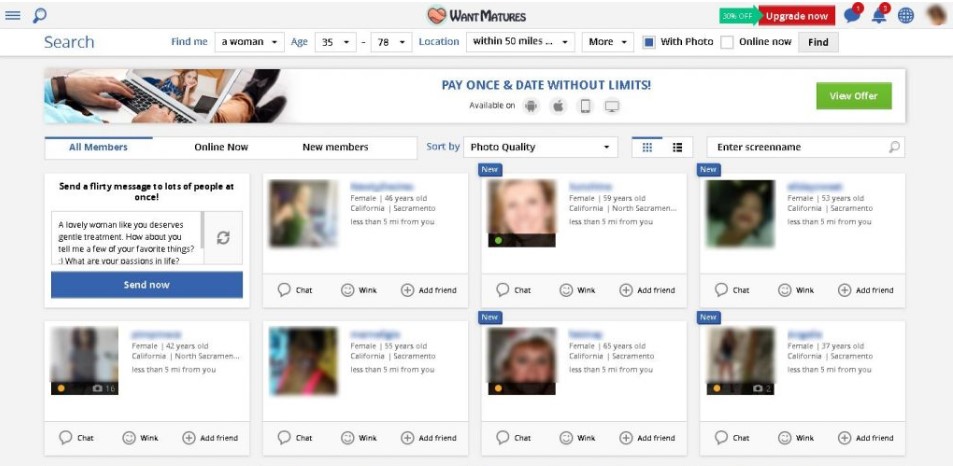Chat with the 37 years old member

(732, 437)
